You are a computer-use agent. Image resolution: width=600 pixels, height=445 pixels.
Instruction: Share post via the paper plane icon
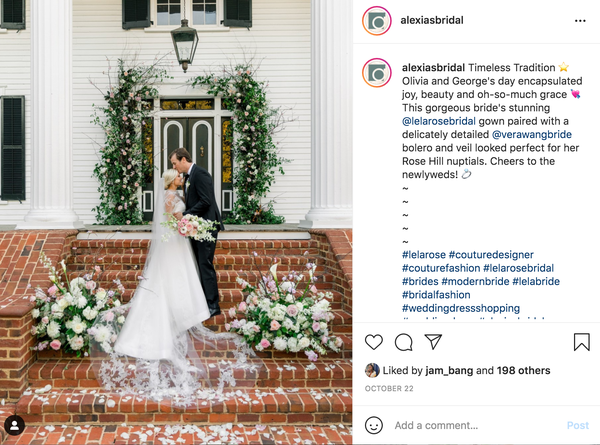pyautogui.click(x=433, y=342)
